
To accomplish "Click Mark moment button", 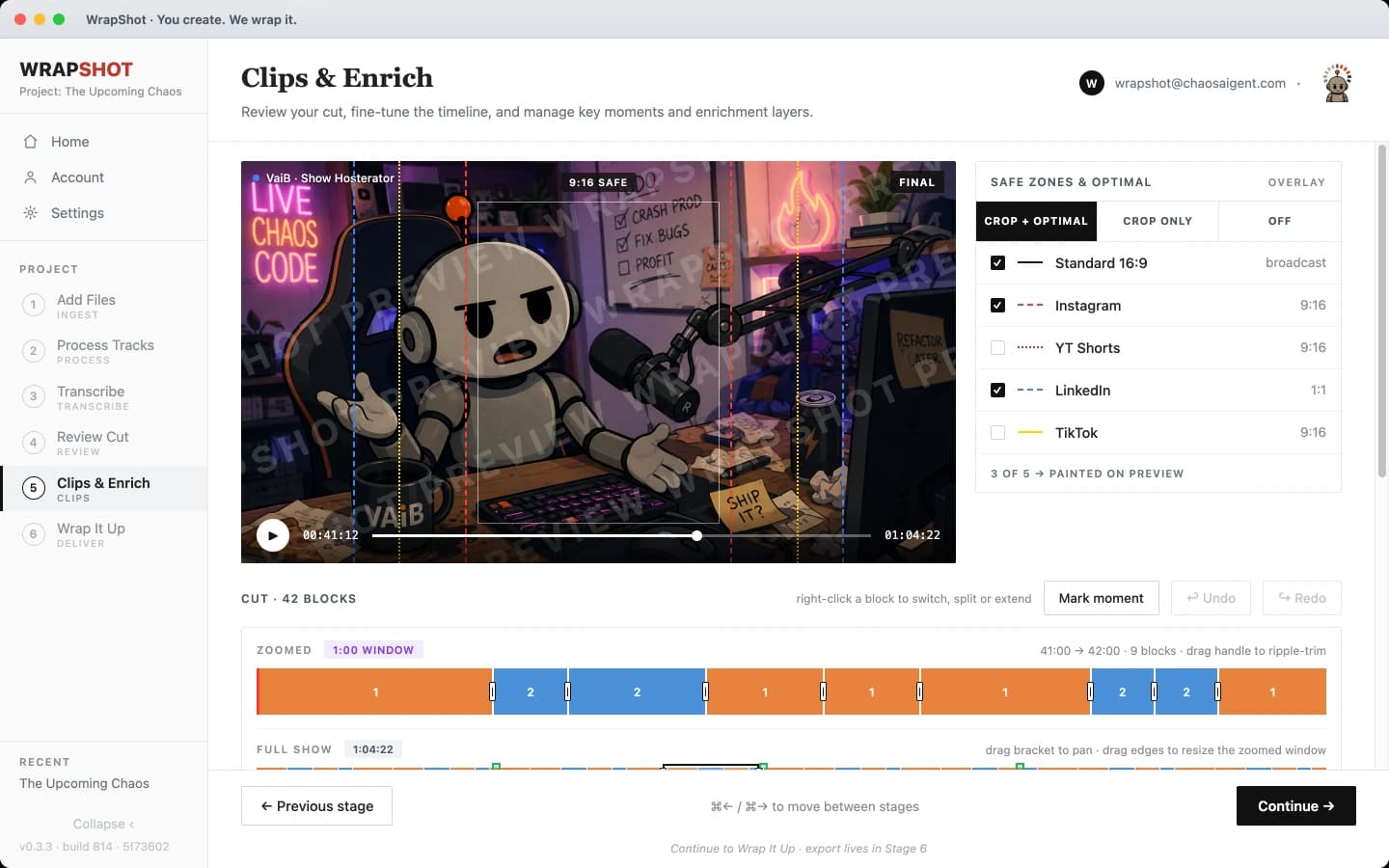I will [1101, 598].
